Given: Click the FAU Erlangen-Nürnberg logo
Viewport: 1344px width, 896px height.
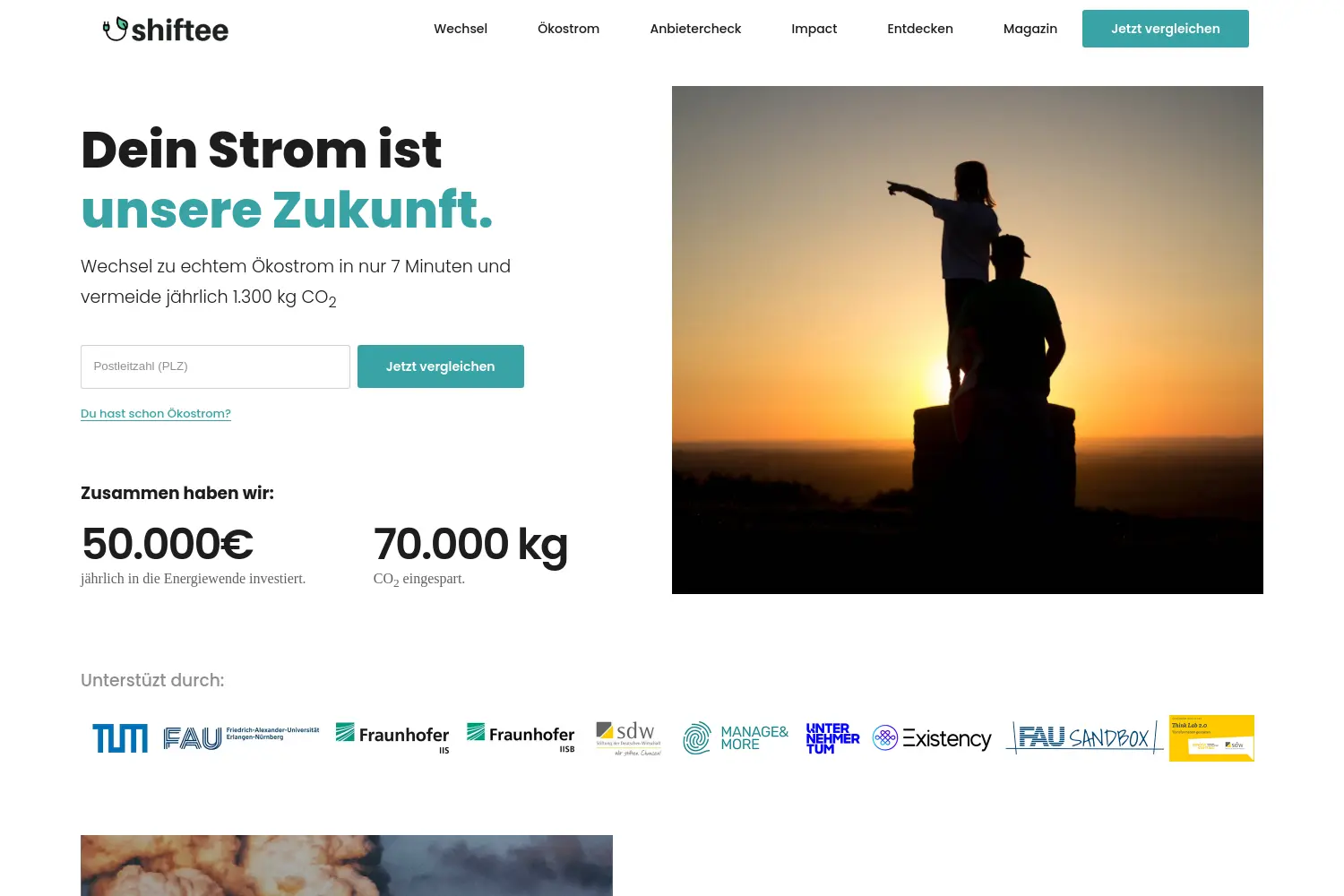Looking at the screenshot, I should (241, 738).
